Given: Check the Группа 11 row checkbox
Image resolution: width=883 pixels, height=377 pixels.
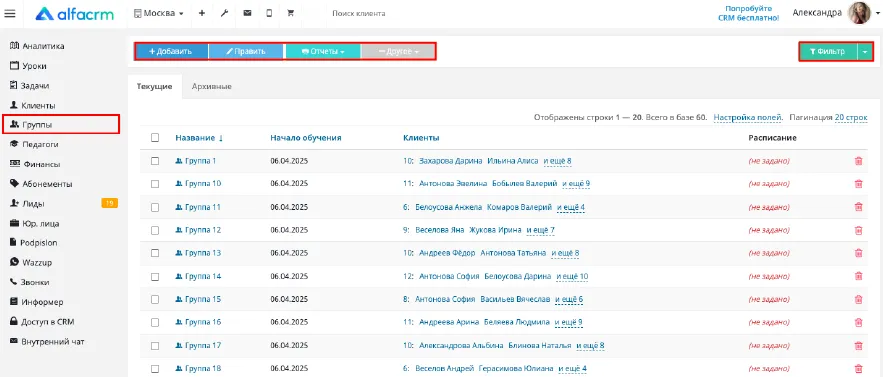Looking at the screenshot, I should click(x=155, y=207).
